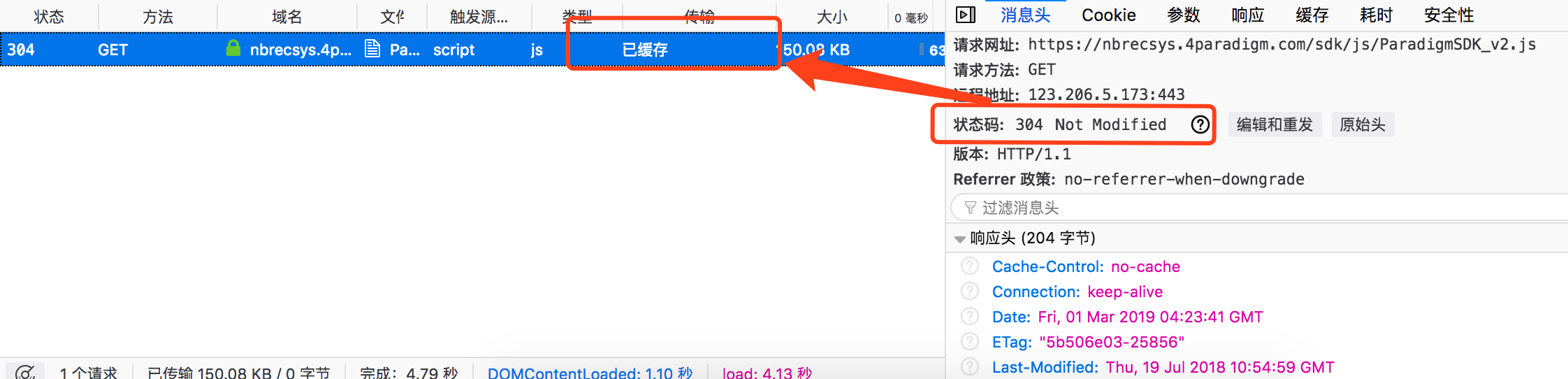Select the 304 GET request row
This screenshot has height=379, width=1568.
(x=472, y=50)
